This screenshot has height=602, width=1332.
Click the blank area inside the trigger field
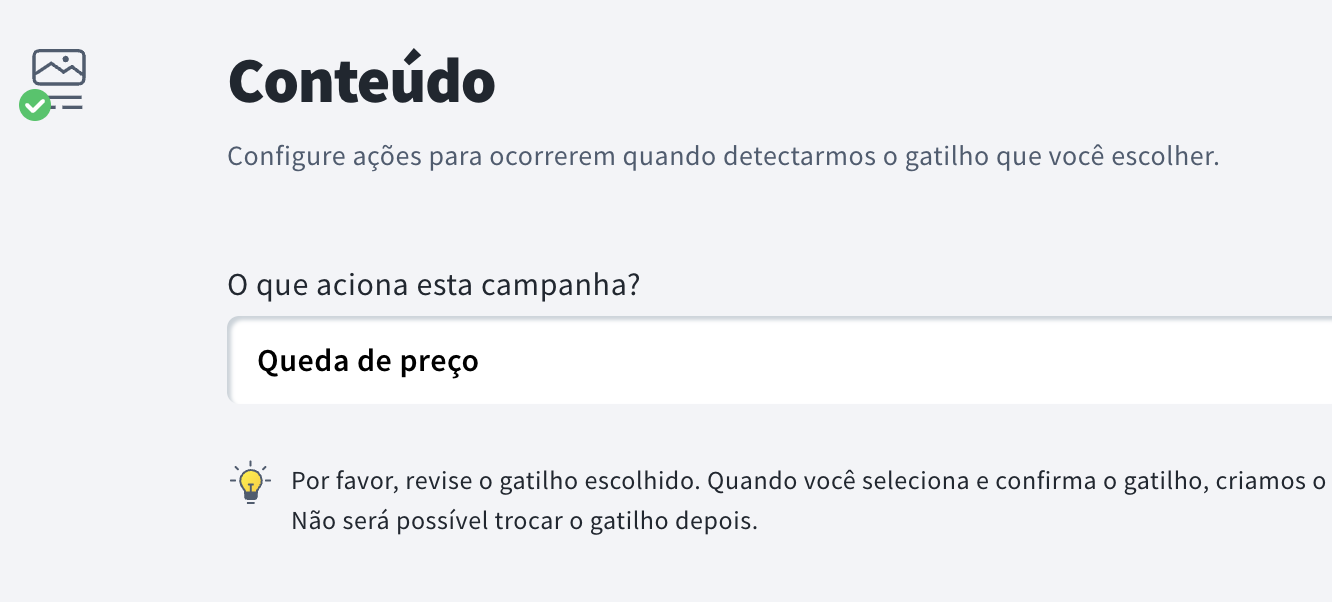[x=900, y=361]
